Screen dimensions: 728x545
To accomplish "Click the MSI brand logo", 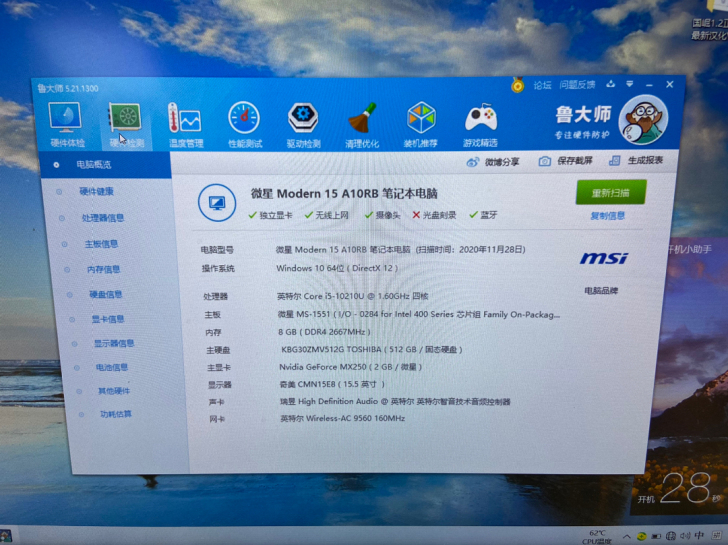I will tap(604, 259).
